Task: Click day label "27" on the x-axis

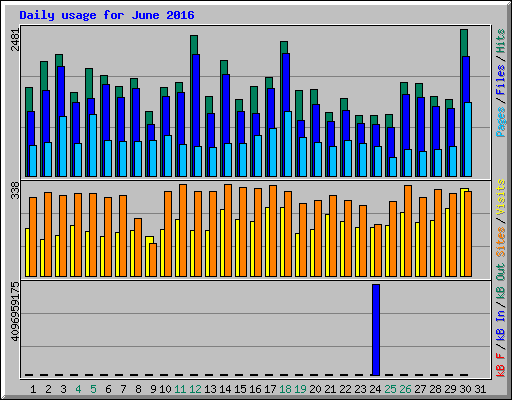Action: (x=420, y=389)
